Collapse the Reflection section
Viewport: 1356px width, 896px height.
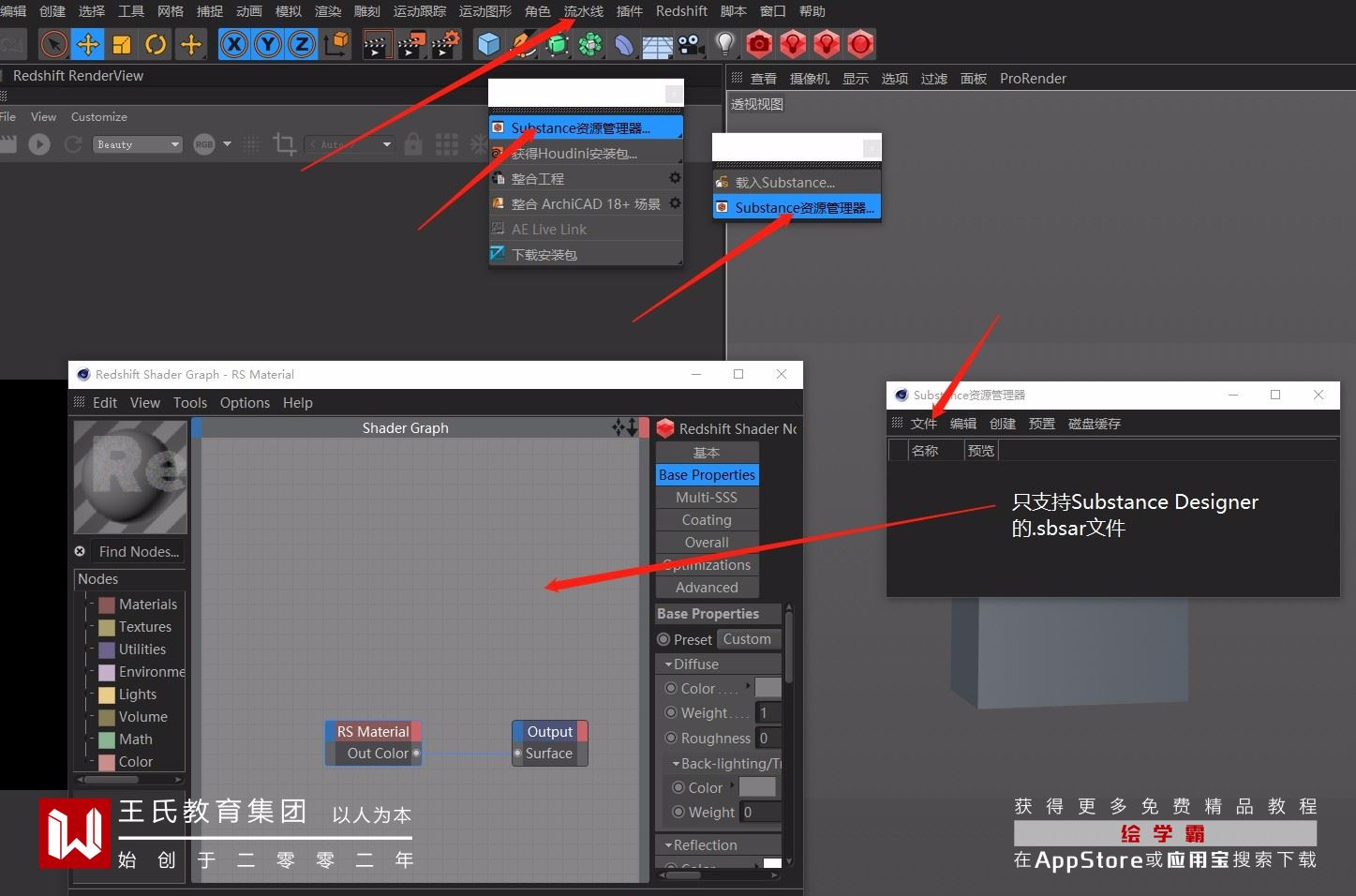click(x=668, y=845)
